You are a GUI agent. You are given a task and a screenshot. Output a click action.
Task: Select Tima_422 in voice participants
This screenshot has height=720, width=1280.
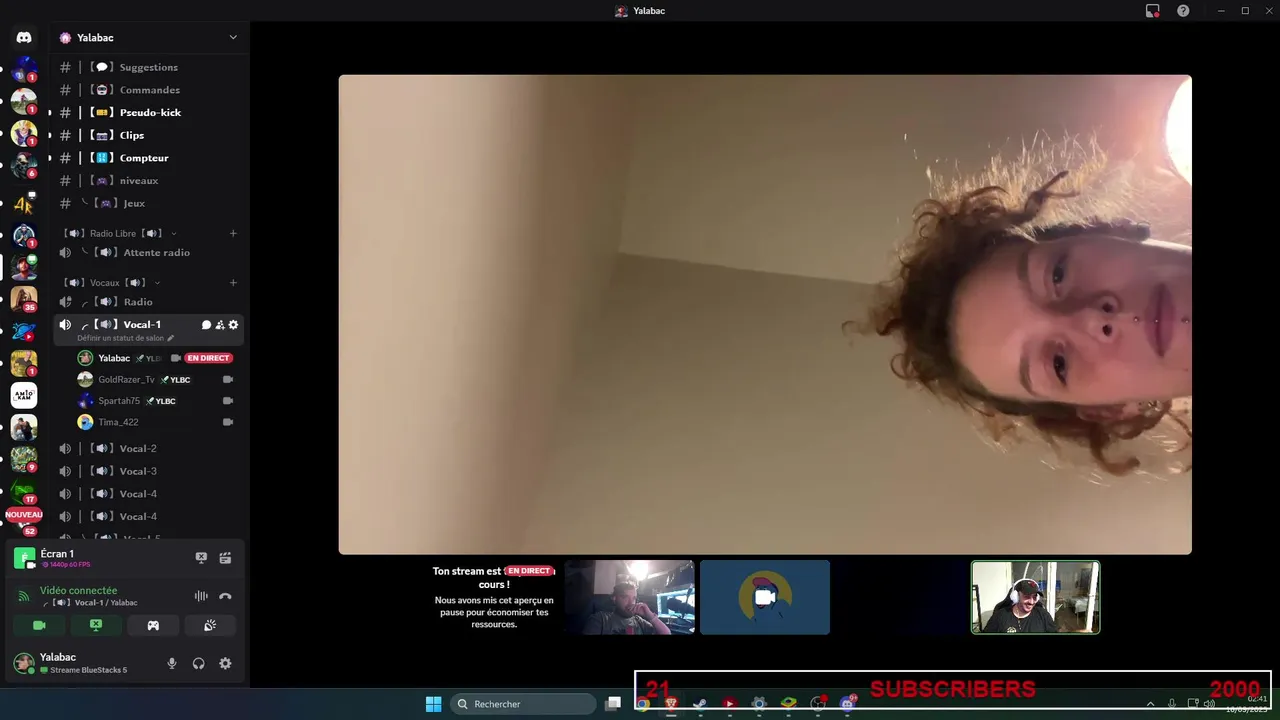155,422
